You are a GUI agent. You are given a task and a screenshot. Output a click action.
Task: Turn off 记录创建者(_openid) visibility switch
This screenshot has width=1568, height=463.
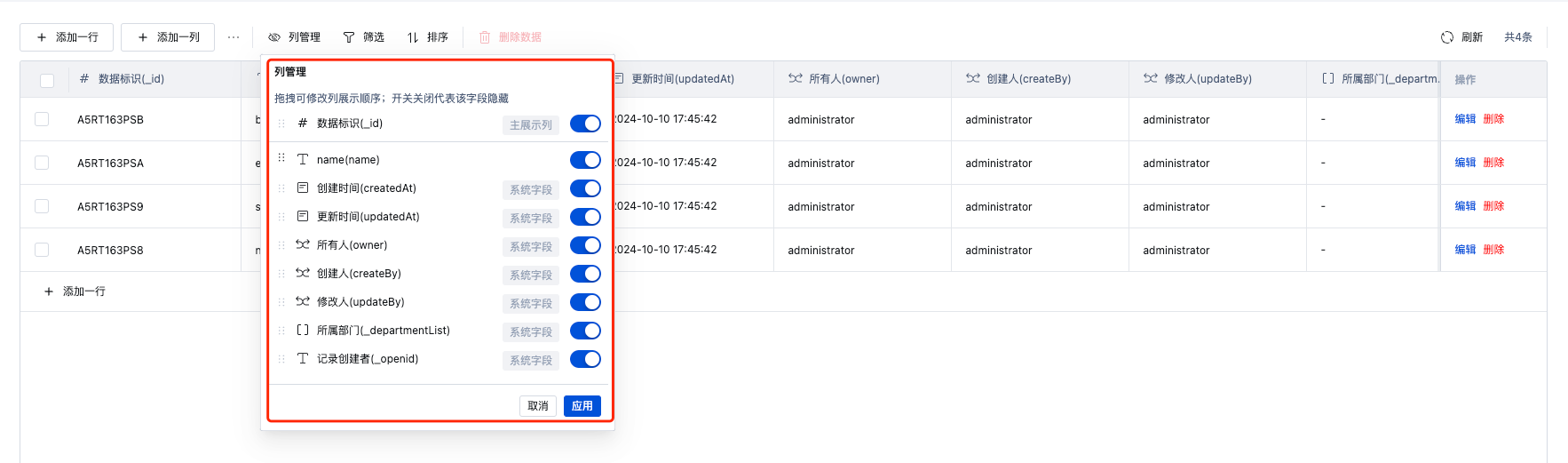pyautogui.click(x=585, y=359)
